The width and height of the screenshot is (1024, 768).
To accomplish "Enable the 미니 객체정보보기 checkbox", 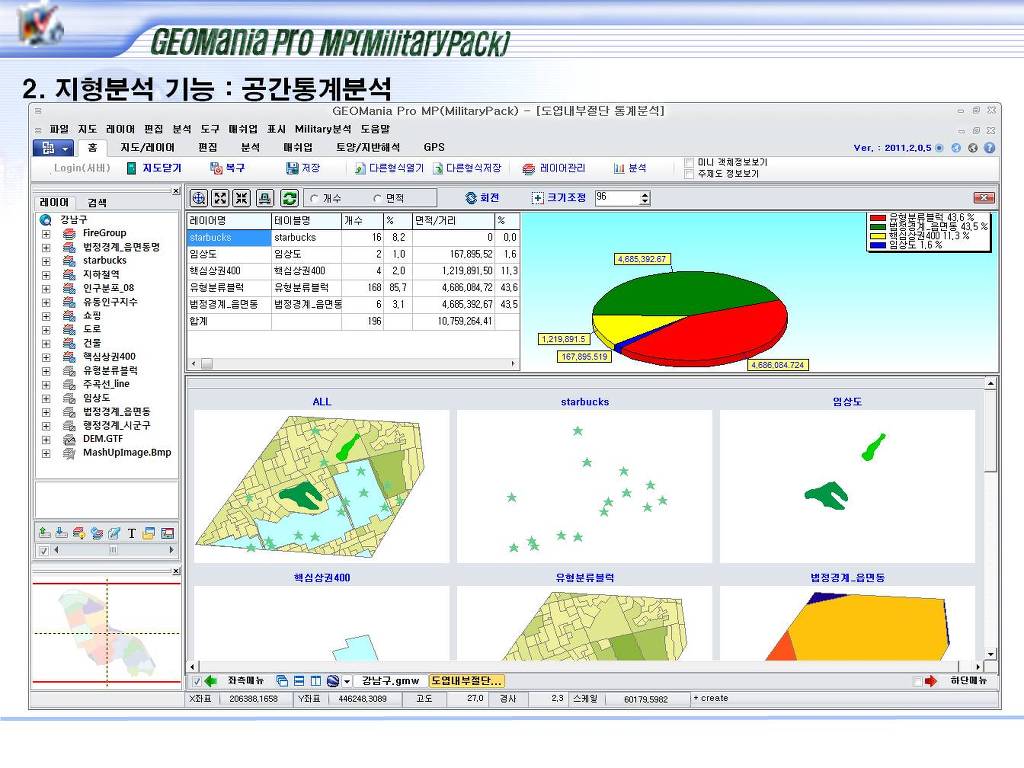I will point(688,162).
